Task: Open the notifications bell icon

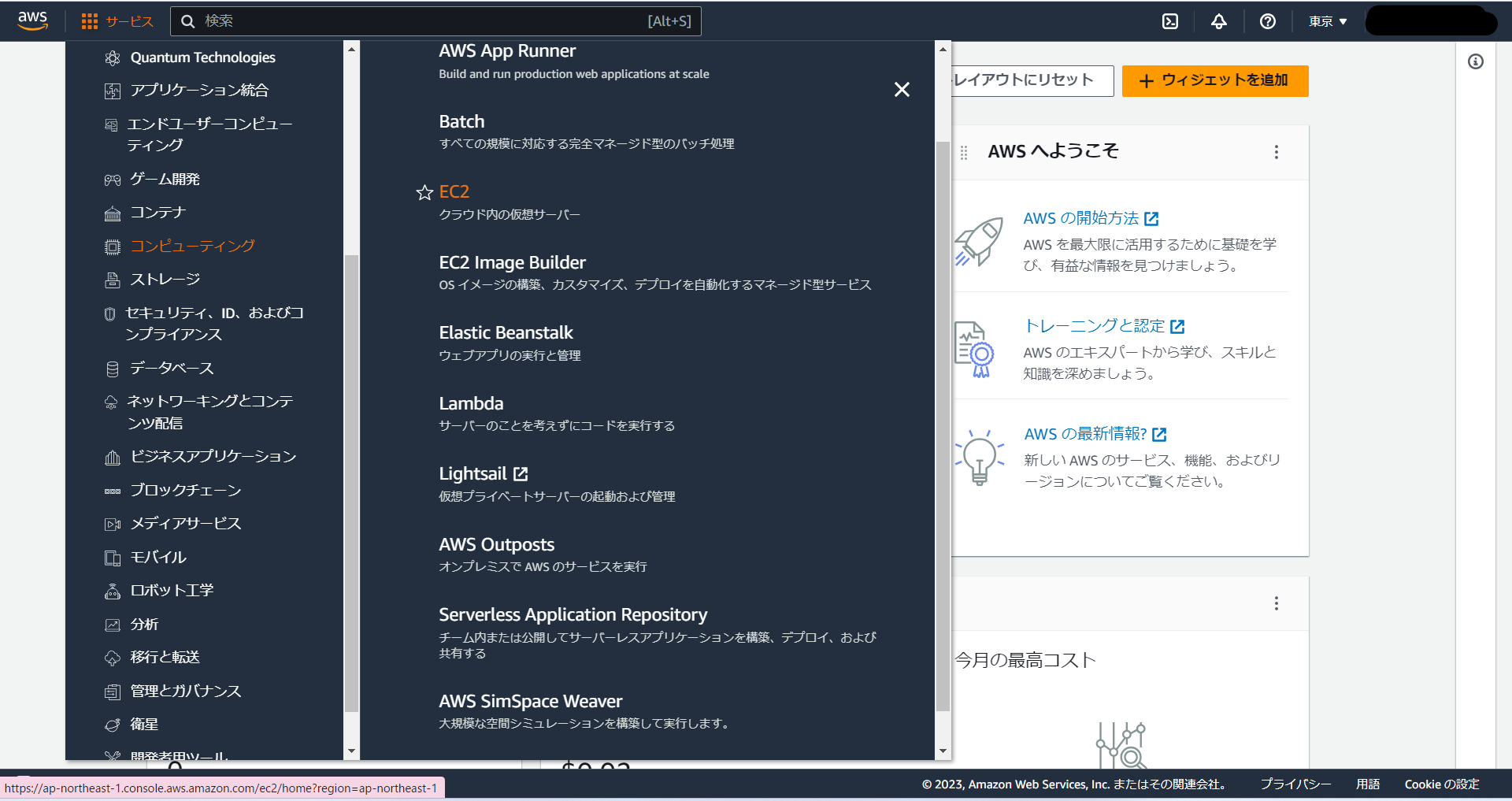Action: pyautogui.click(x=1219, y=21)
